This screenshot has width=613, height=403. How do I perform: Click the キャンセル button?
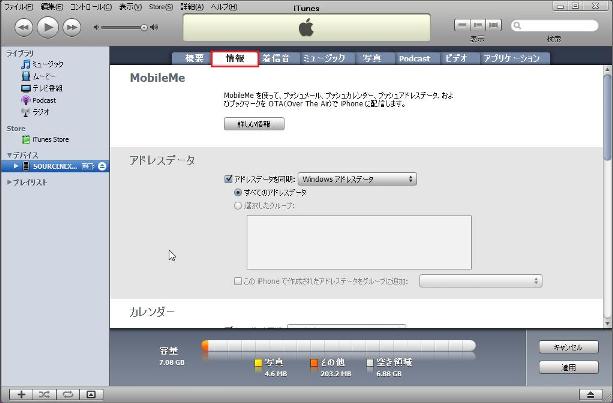point(568,347)
